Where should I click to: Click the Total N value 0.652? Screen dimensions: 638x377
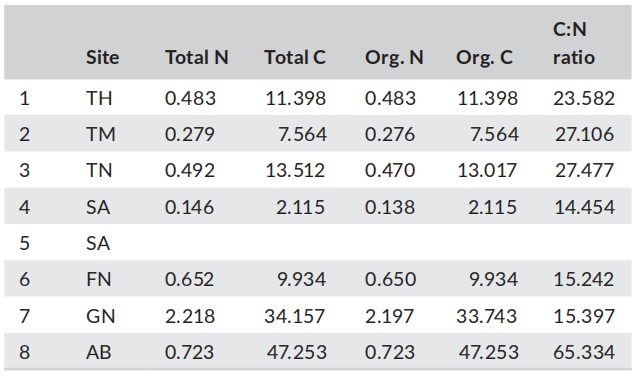click(x=189, y=279)
